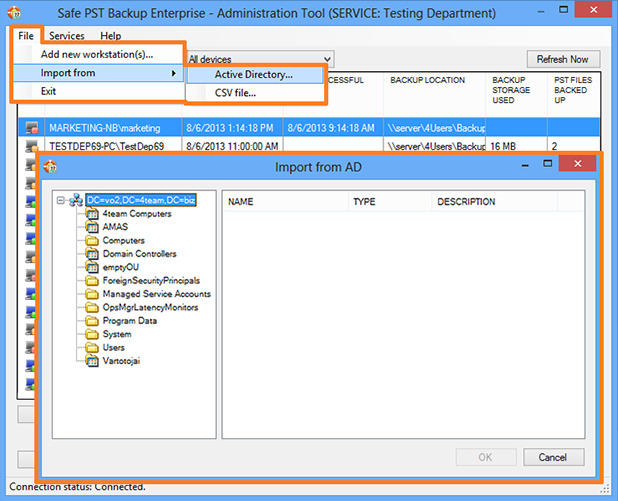Click the 8/6/2013 11:00:00 AM cell
Viewport: 618px width, 501px height.
click(x=232, y=146)
